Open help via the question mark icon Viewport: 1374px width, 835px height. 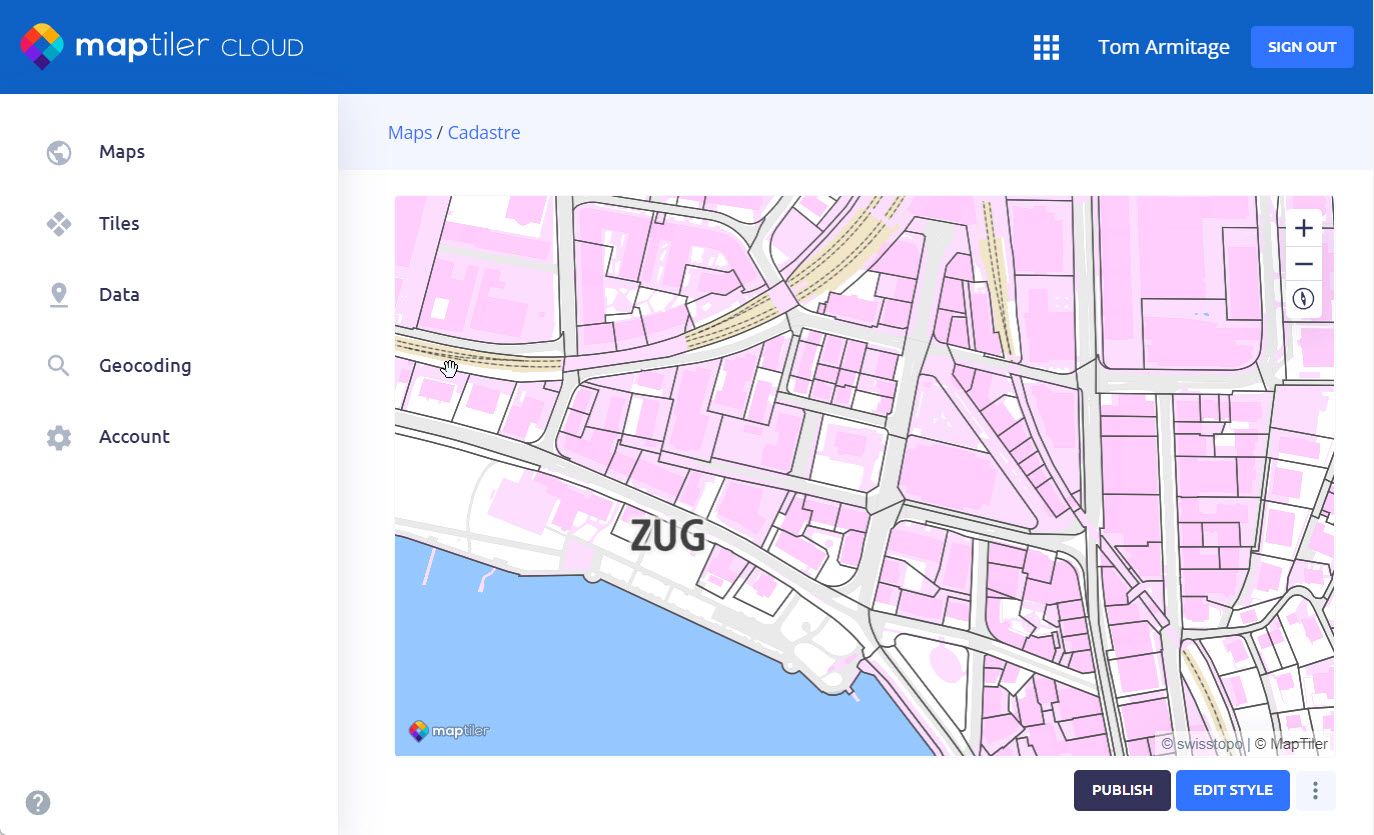coord(37,802)
